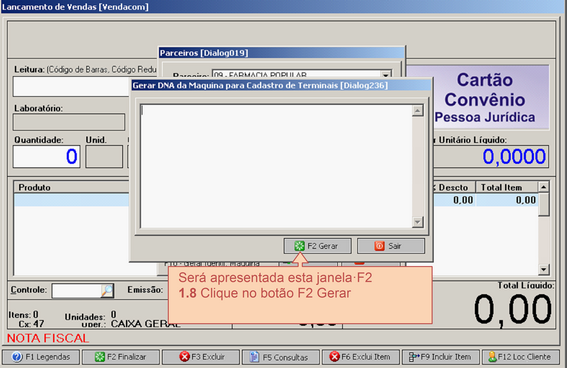Click red X icon on F6 Exclui Item
Screen dimensions: 567x368
[334, 357]
